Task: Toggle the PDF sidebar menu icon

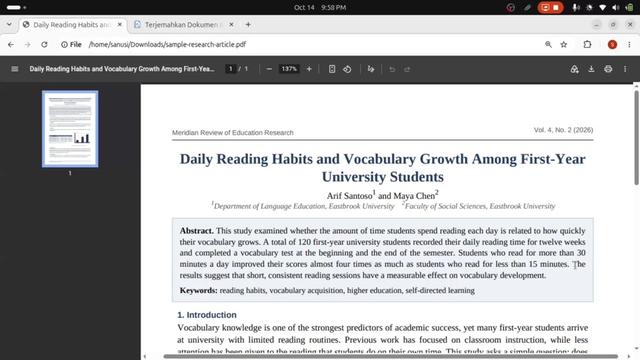Action: [x=15, y=69]
